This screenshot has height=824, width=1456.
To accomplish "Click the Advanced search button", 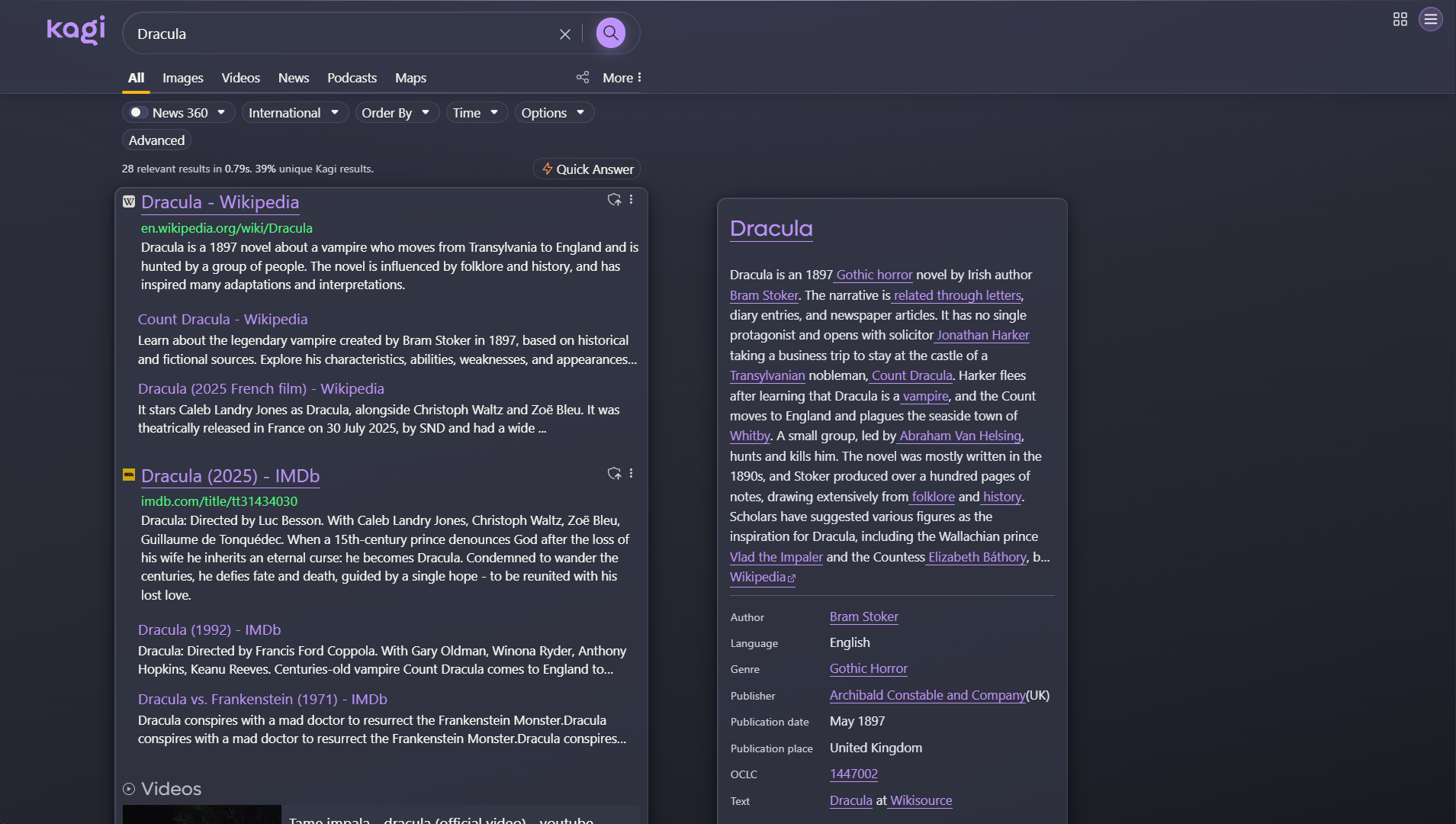I will 156,140.
